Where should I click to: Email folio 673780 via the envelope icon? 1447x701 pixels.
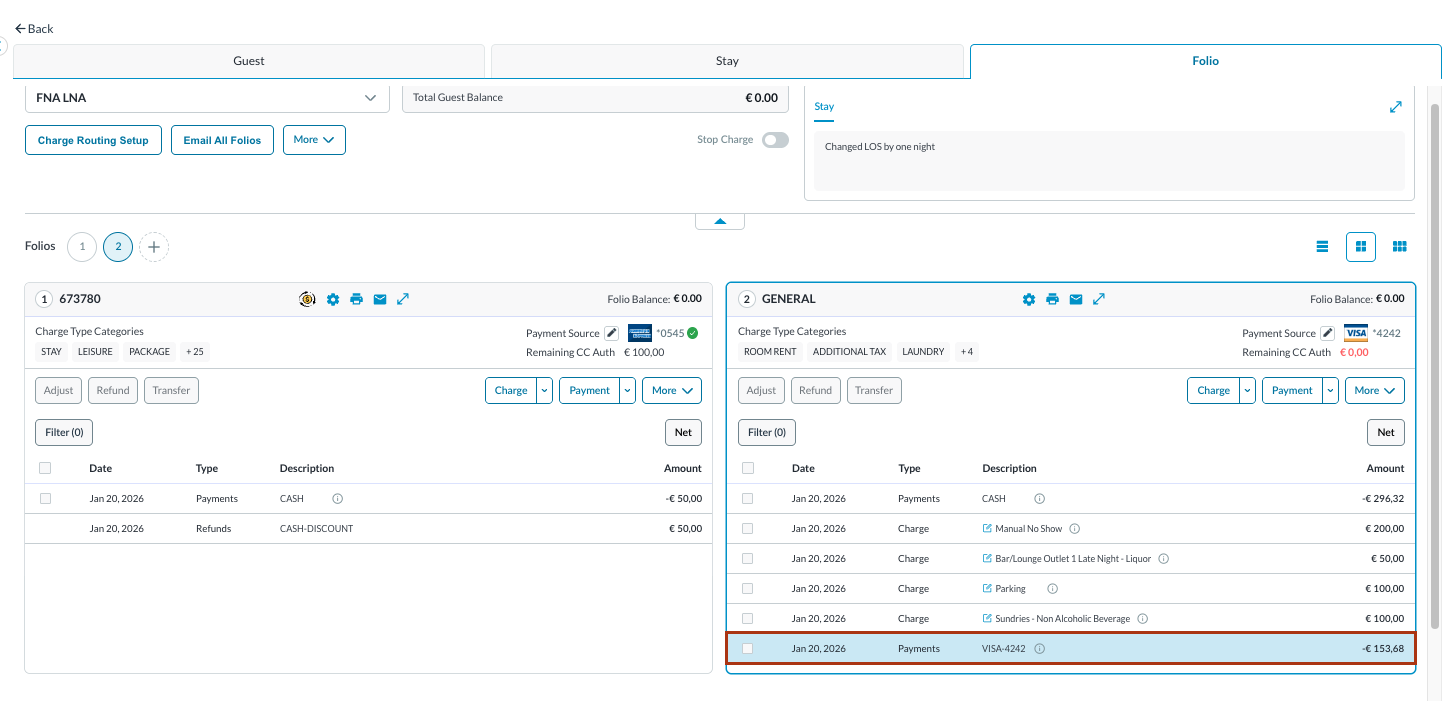click(x=380, y=299)
